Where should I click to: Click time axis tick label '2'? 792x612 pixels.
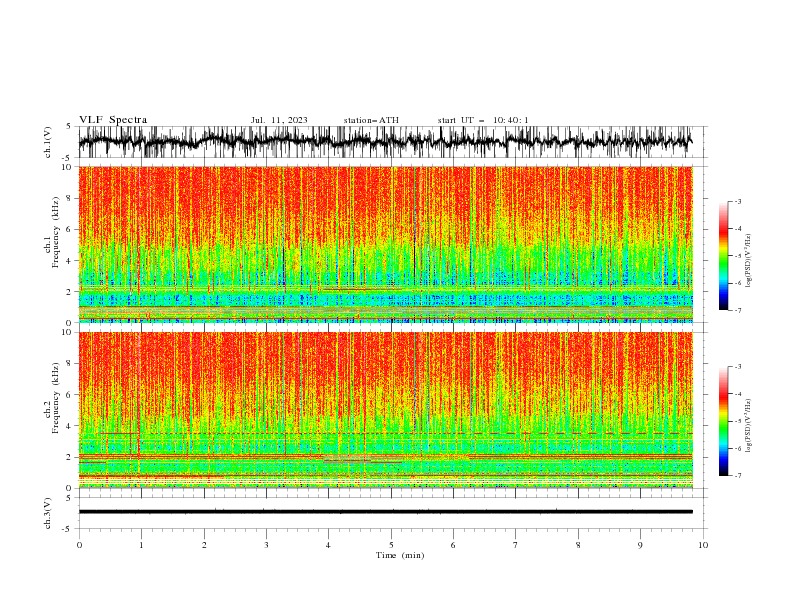[x=204, y=545]
